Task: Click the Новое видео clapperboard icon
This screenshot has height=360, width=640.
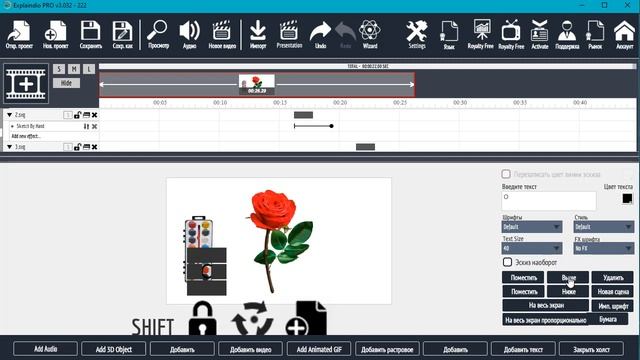Action: pyautogui.click(x=222, y=34)
